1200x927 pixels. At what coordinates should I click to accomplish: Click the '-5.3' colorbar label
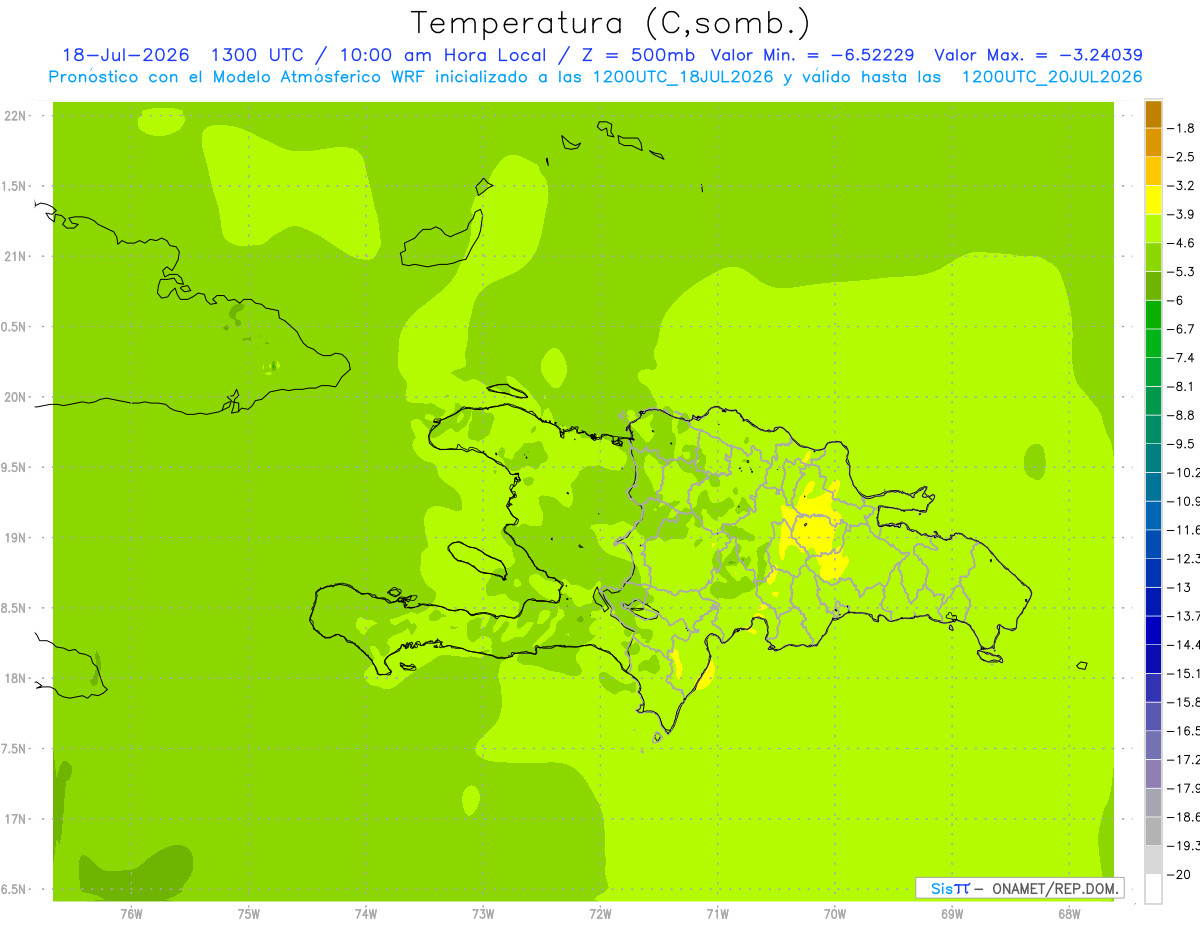1181,272
